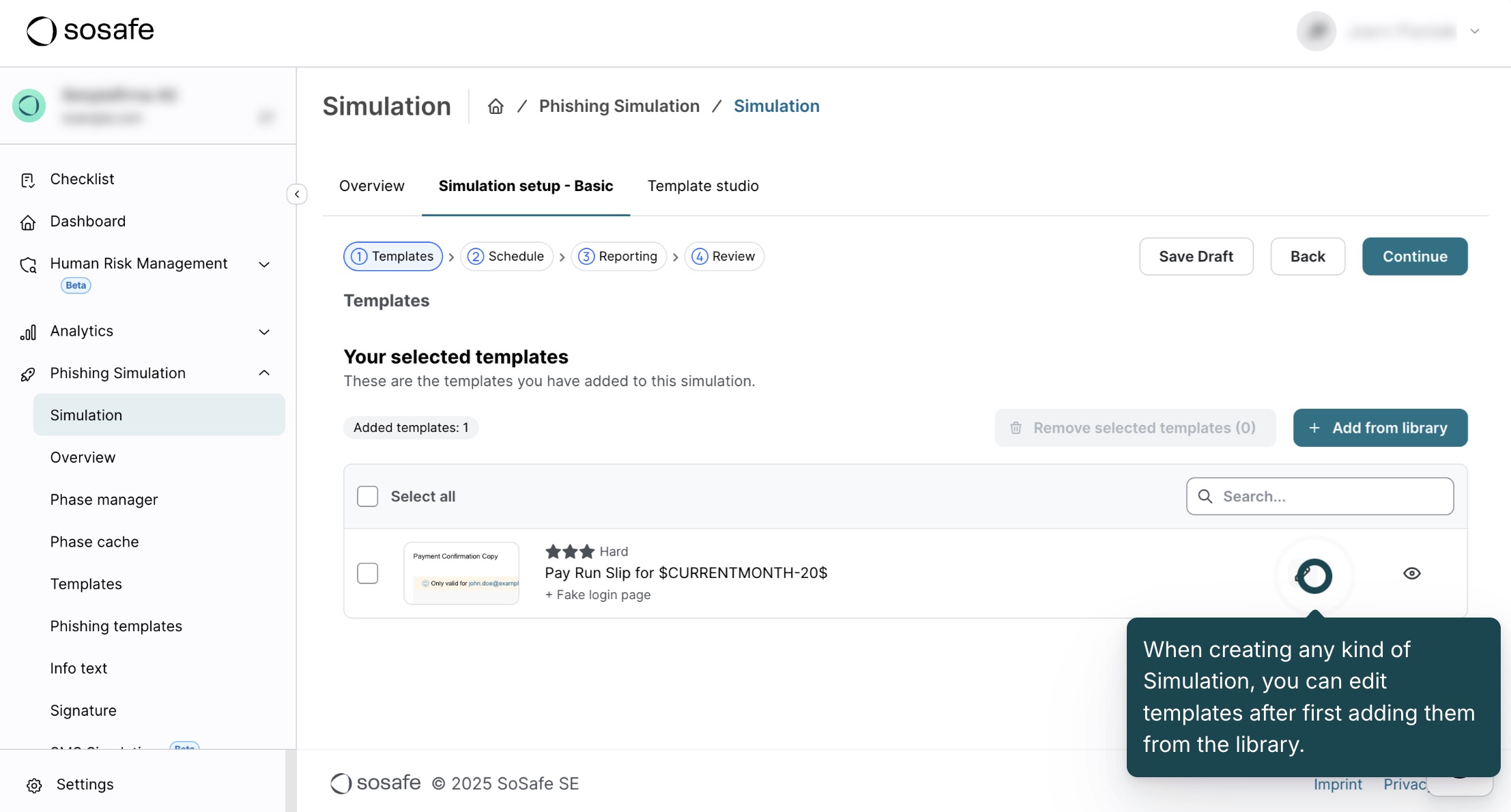Click the Dashboard house icon
Screen dimensions: 1511x812
click(28, 222)
